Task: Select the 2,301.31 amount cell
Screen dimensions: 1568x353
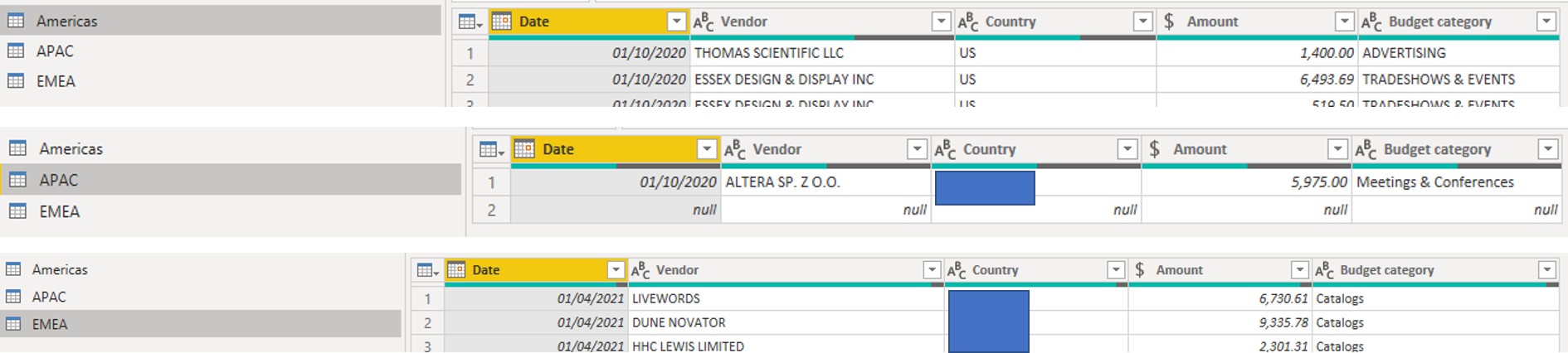Action: pyautogui.click(x=1220, y=346)
